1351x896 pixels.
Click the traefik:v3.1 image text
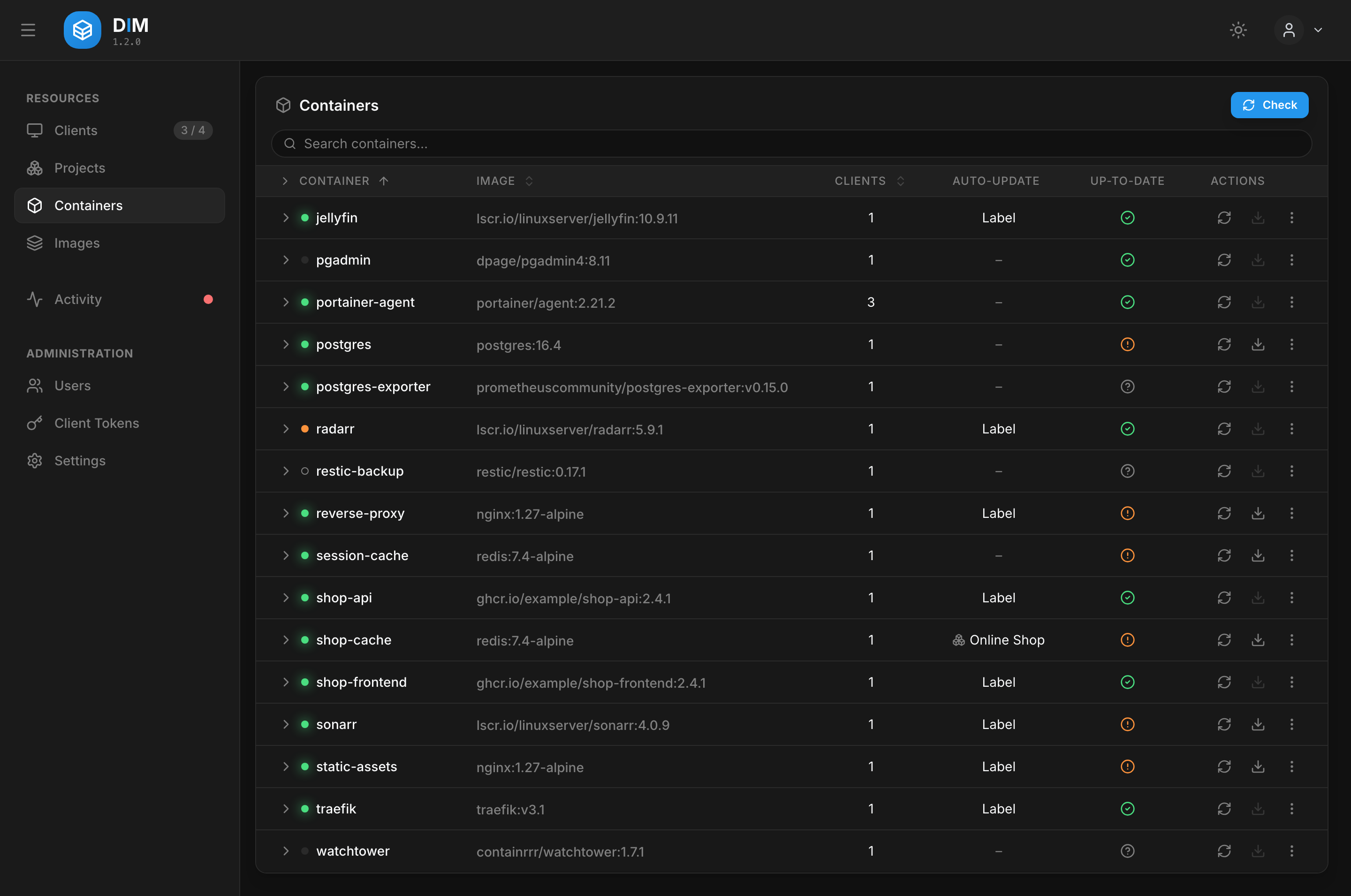[510, 810]
